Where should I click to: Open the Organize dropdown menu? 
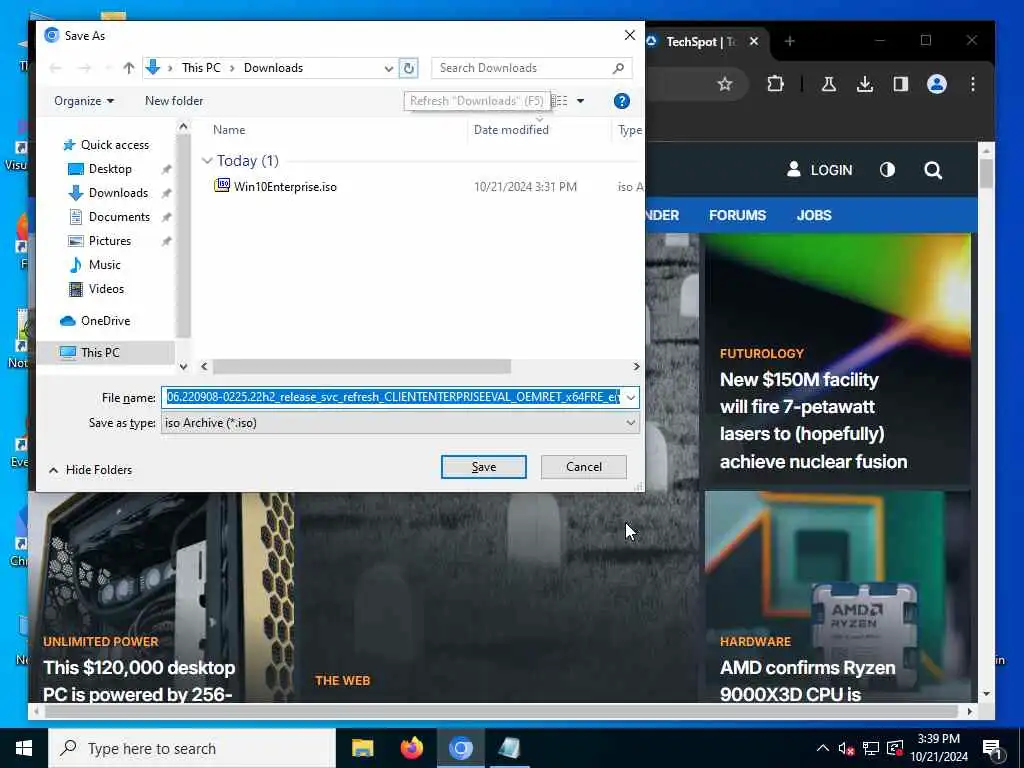(84, 101)
